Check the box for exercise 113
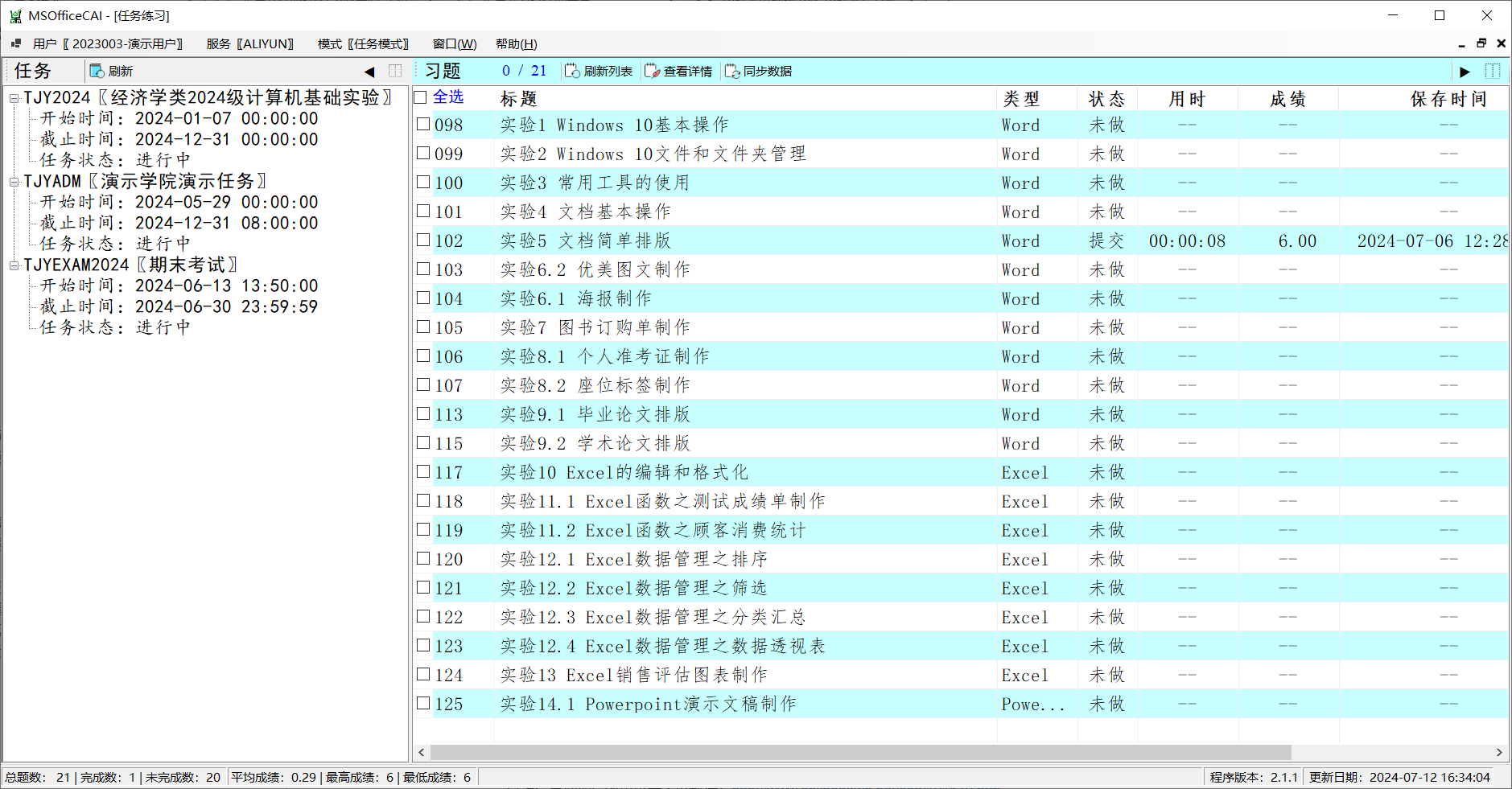The image size is (1512, 789). (x=423, y=413)
